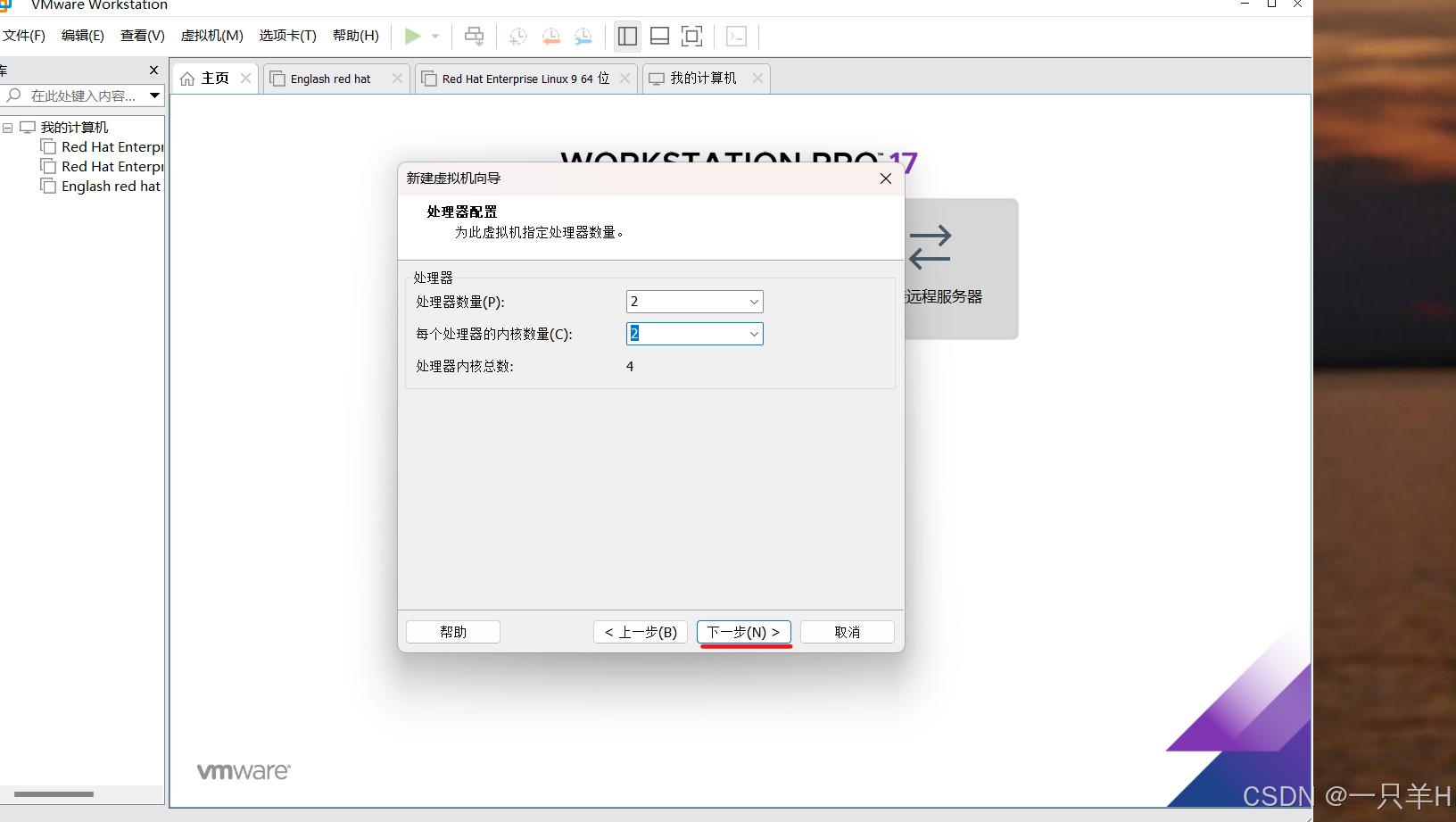1456x822 pixels.
Task: Click the VM icon on Englash tab
Action: tap(277, 79)
